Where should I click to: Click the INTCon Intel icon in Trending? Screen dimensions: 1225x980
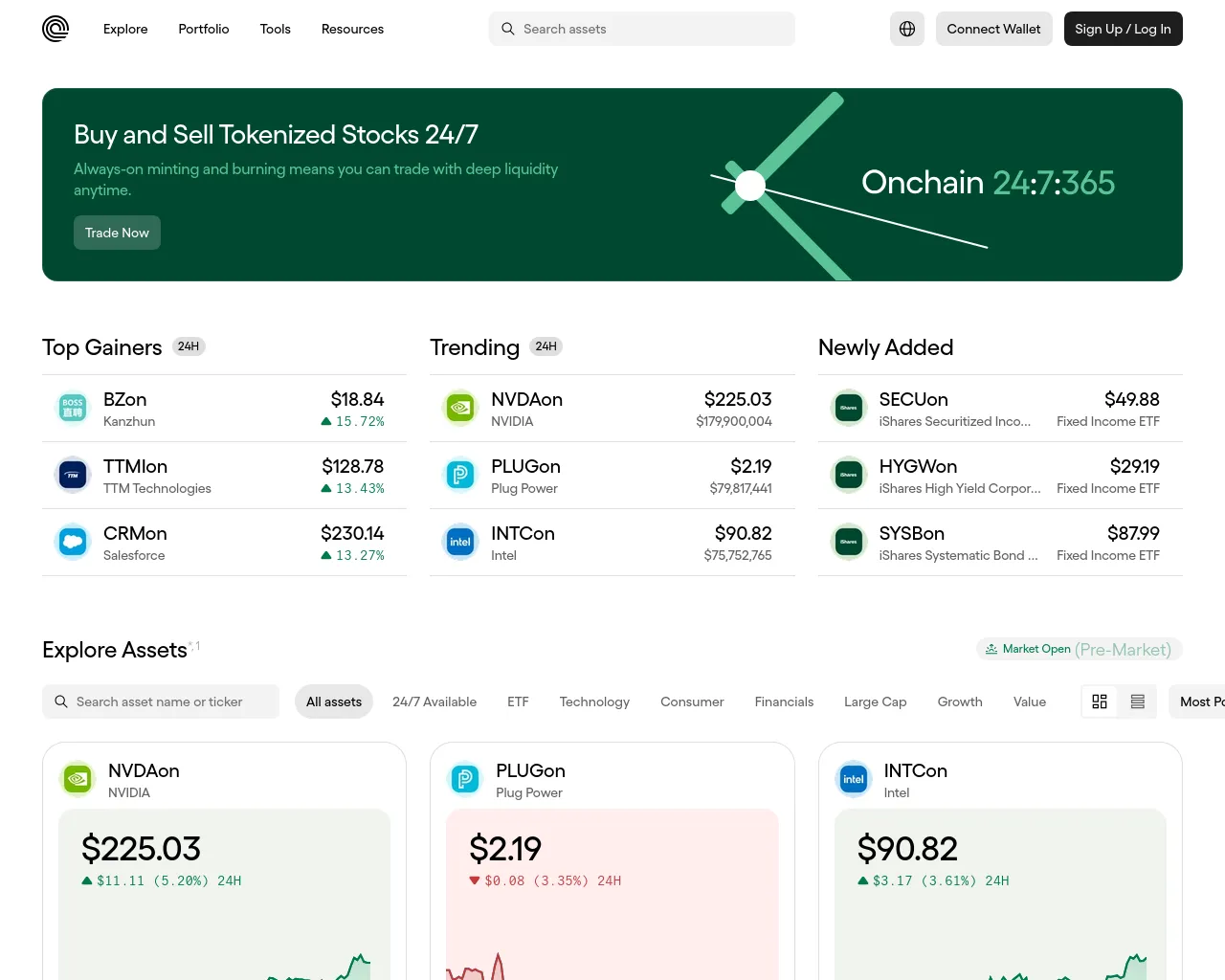point(460,543)
